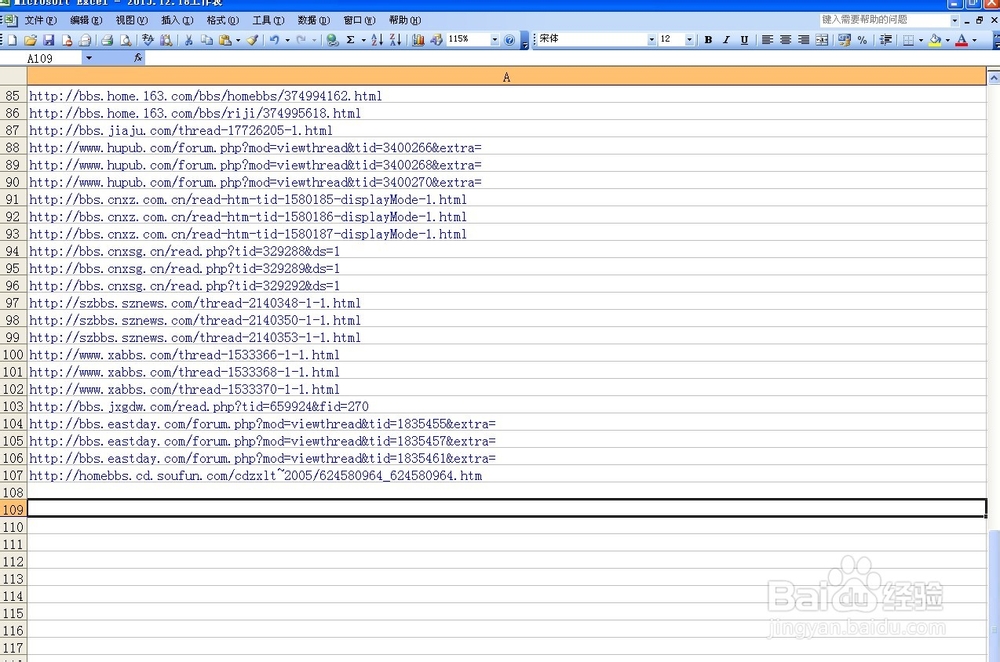Select cell with hupub.com tid=3400266 URL
The width and height of the screenshot is (1000, 662).
pyautogui.click(x=506, y=147)
